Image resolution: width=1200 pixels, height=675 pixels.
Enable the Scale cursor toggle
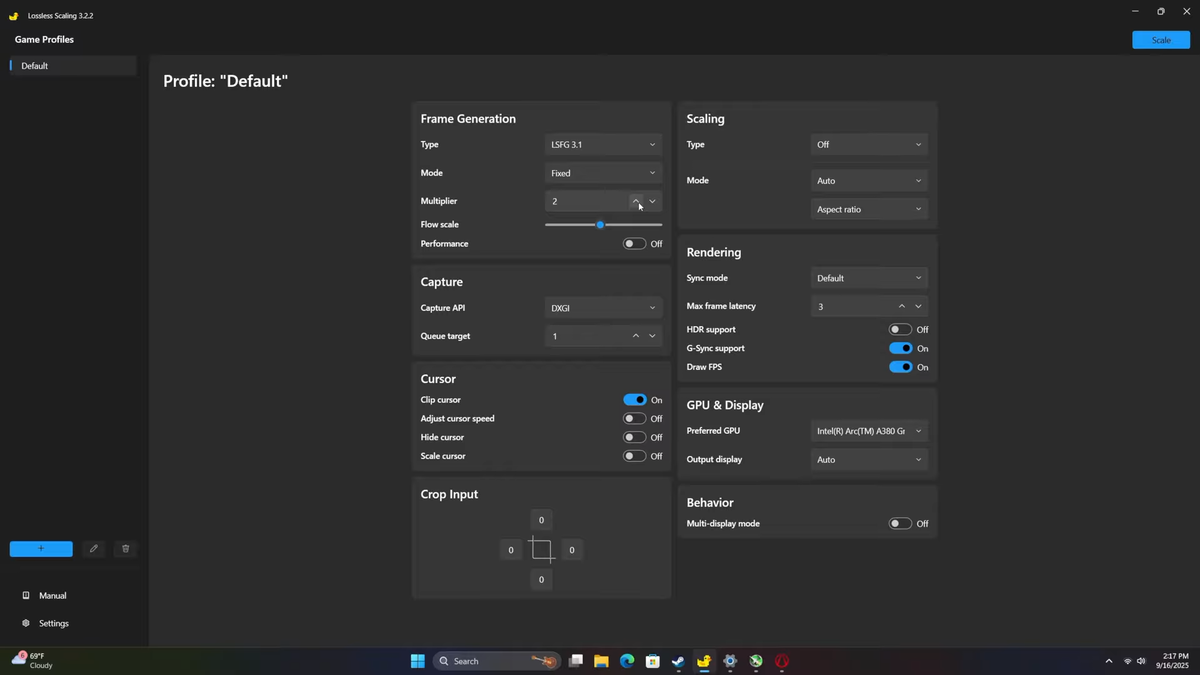634,456
